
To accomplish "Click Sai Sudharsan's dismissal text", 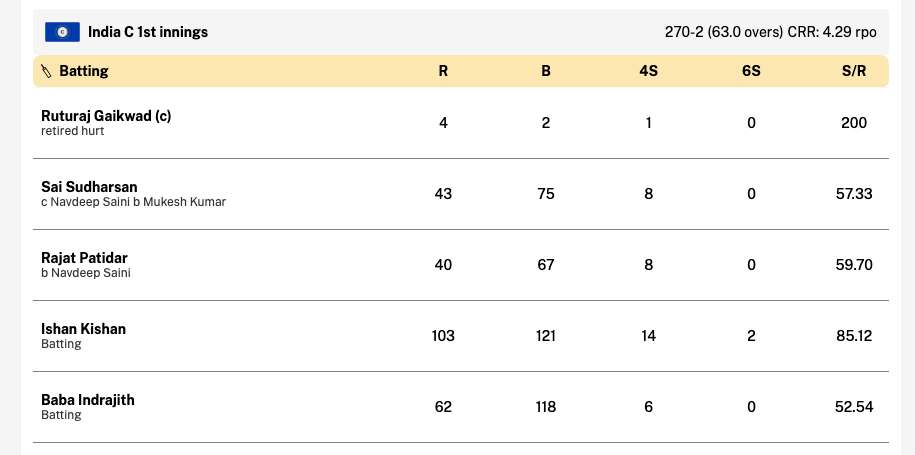I will click(x=134, y=202).
